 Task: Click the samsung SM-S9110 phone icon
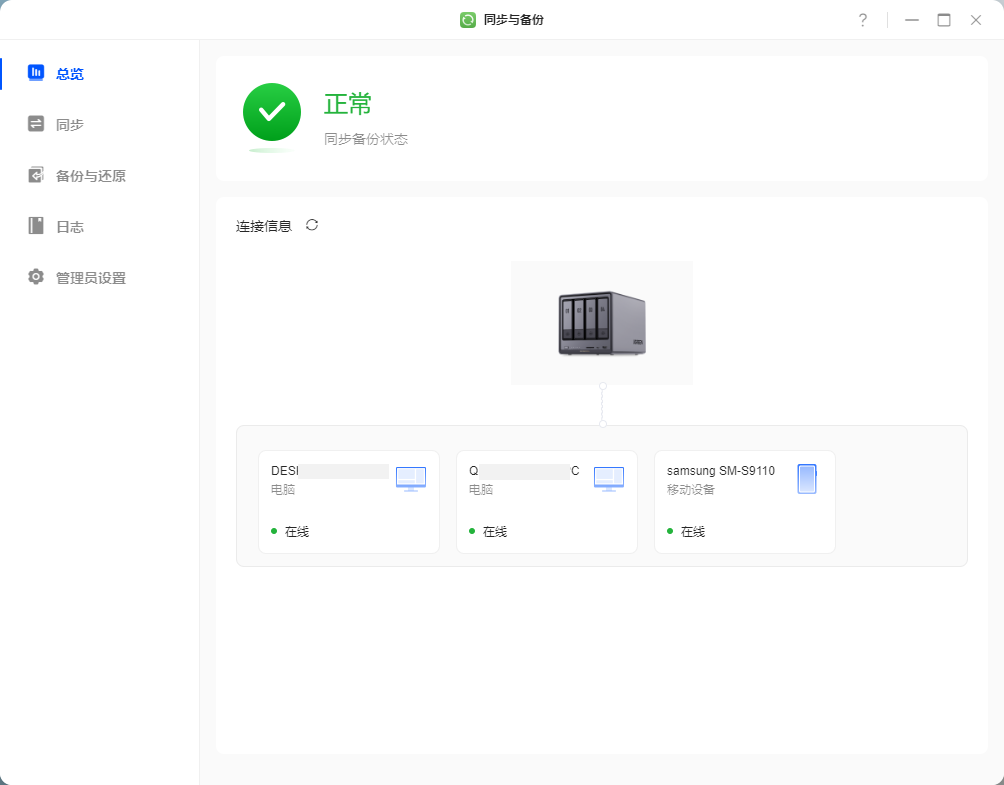pos(807,479)
